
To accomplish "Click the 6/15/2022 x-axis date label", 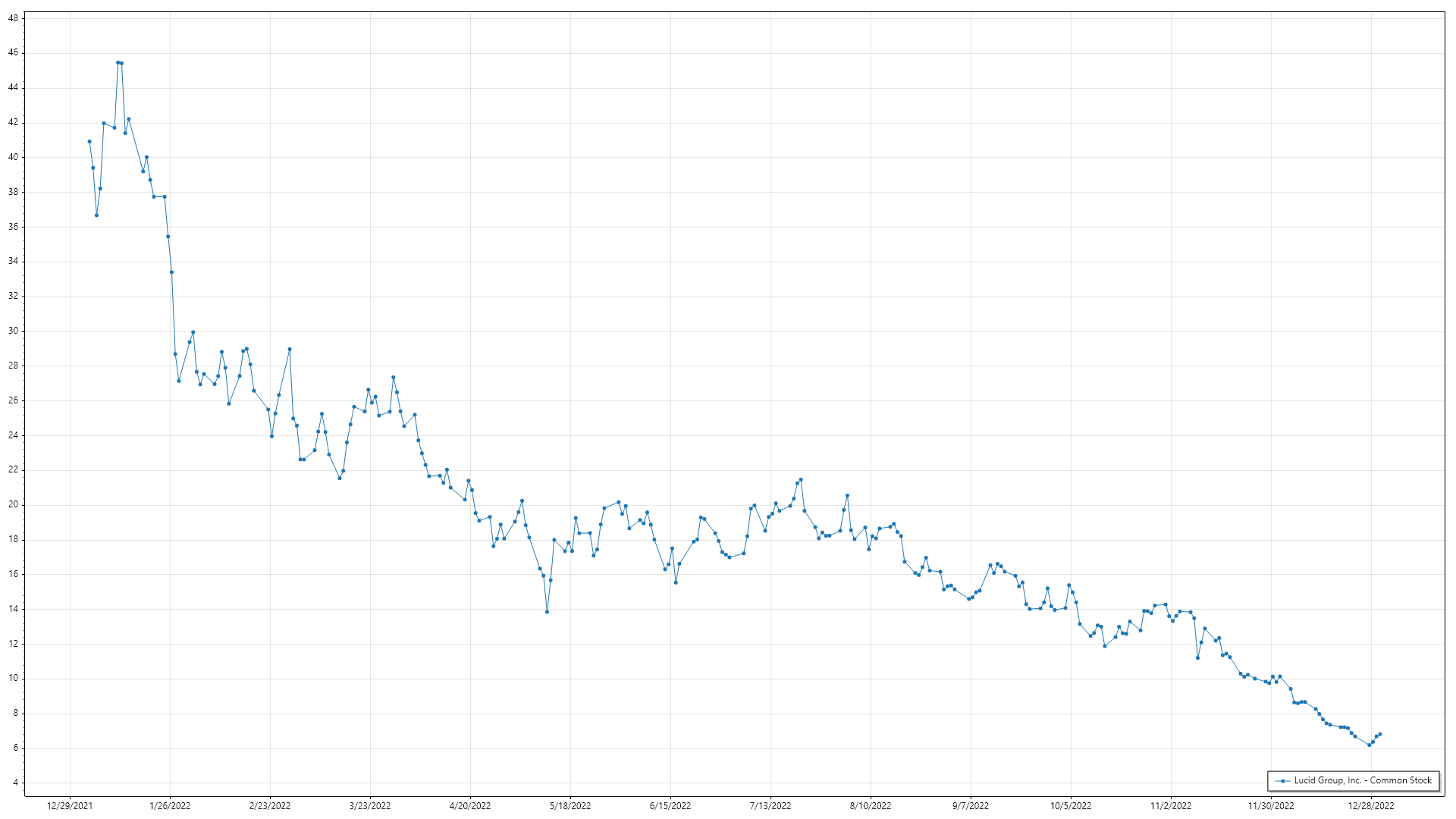I will pyautogui.click(x=670, y=806).
